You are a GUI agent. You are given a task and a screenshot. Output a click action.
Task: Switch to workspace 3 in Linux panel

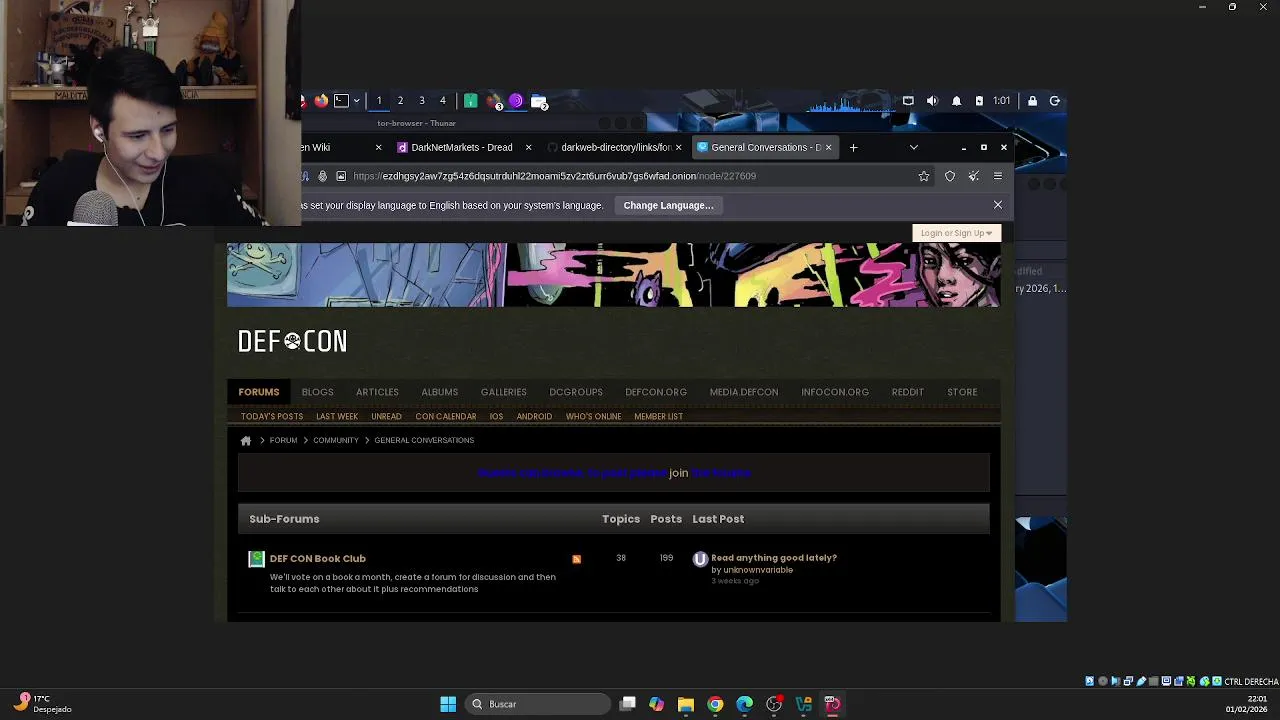point(422,101)
